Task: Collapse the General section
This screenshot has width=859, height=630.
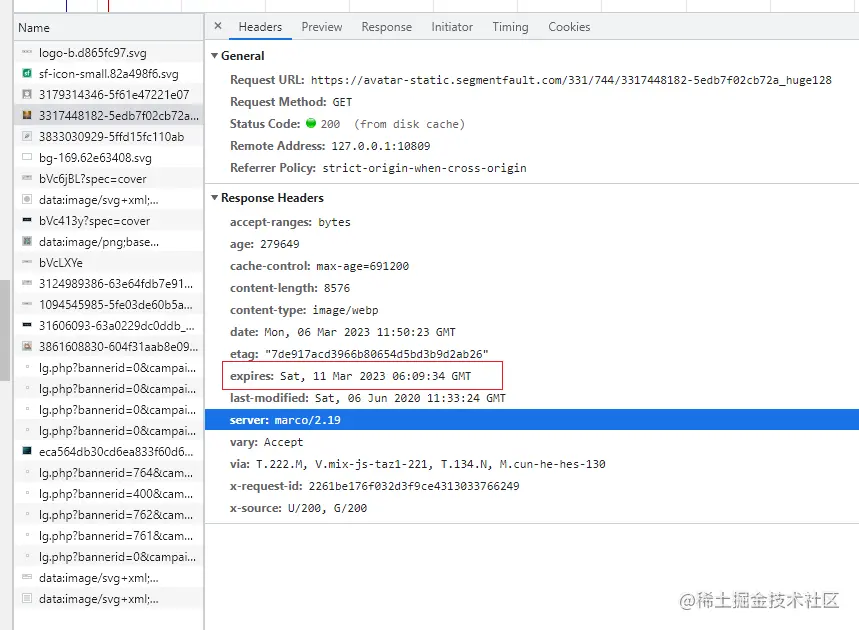Action: pyautogui.click(x=215, y=56)
